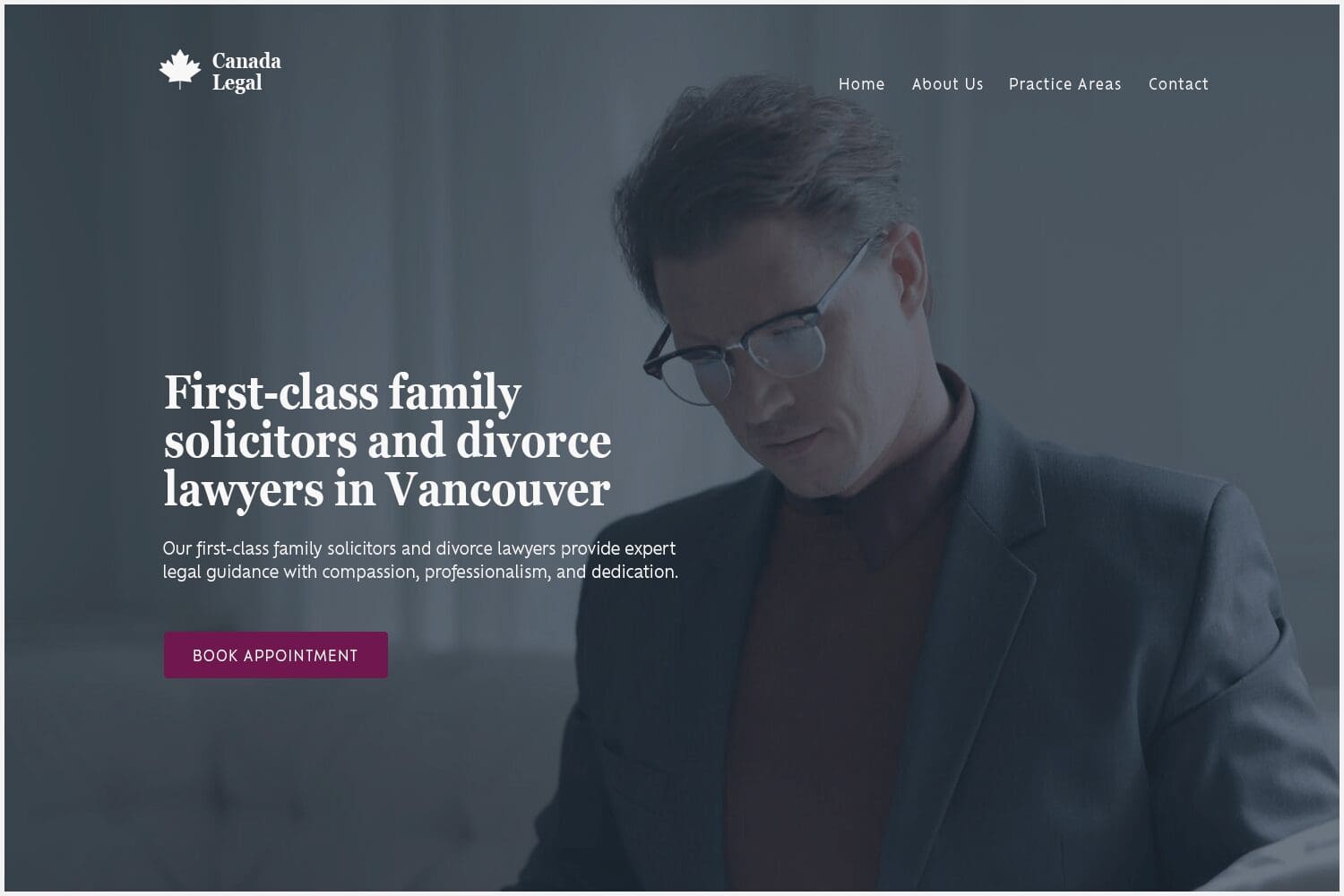This screenshot has height=896, width=1344.
Task: Click the word "Canada" in the logo
Action: click(246, 61)
